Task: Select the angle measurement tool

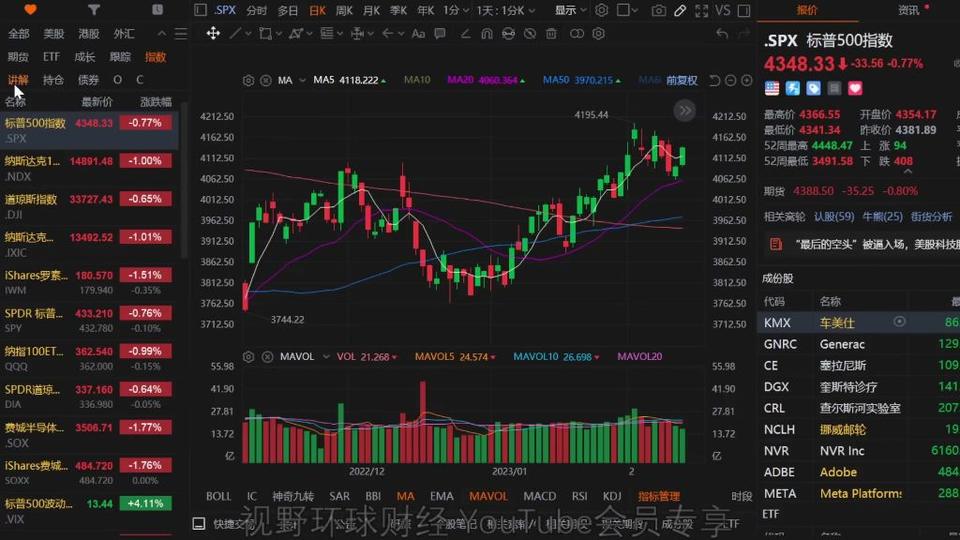Action: [465, 33]
